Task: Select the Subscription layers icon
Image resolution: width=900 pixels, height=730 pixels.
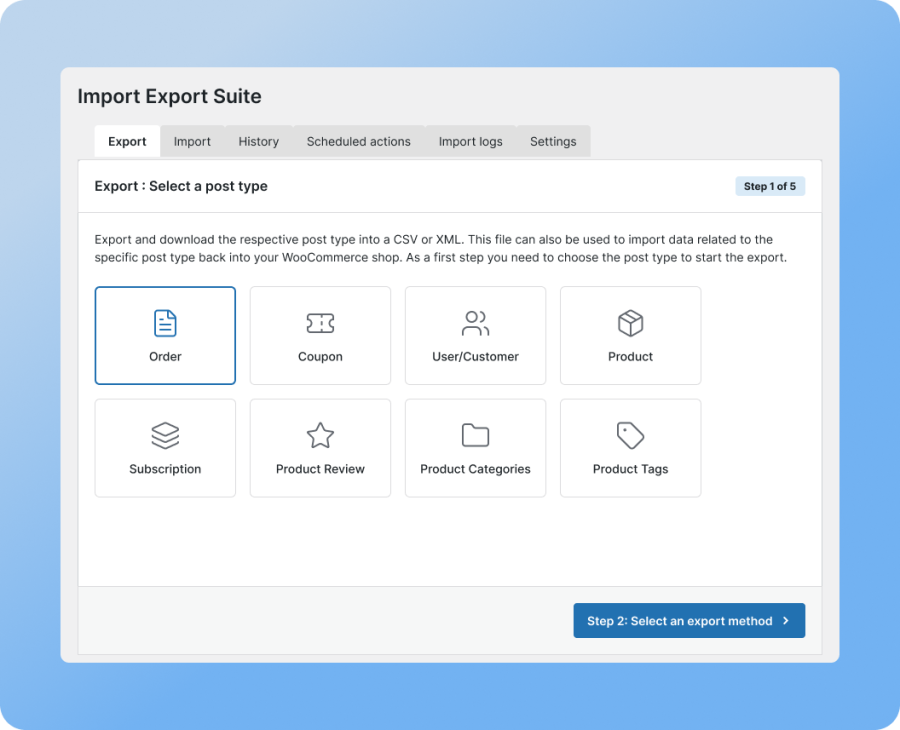Action: tap(165, 436)
